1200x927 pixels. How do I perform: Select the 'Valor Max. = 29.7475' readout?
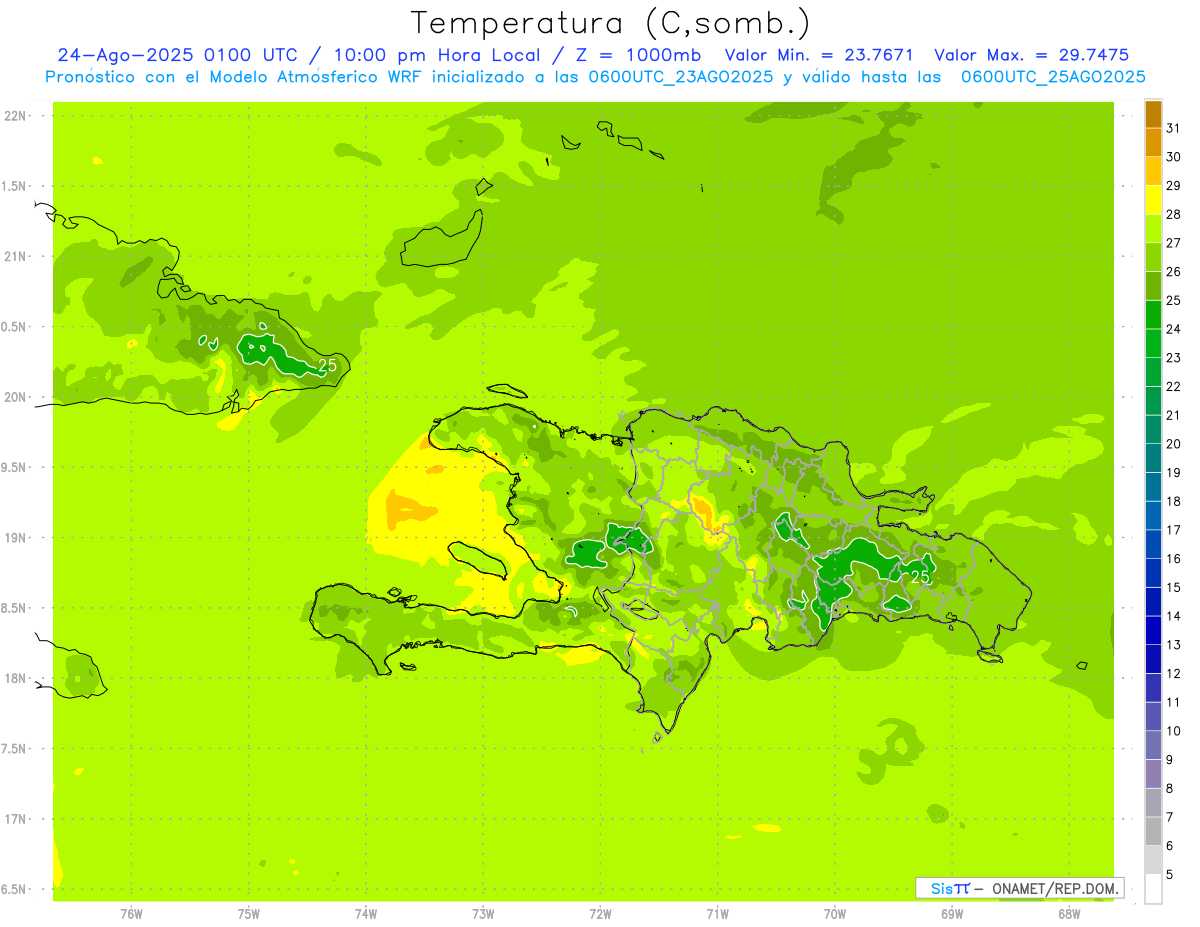point(1032,55)
